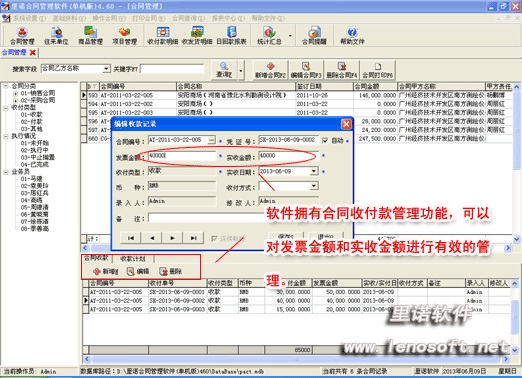The height and width of the screenshot is (378, 522).
Task: Collapse the 业务员 tree node
Action: pos(6,172)
